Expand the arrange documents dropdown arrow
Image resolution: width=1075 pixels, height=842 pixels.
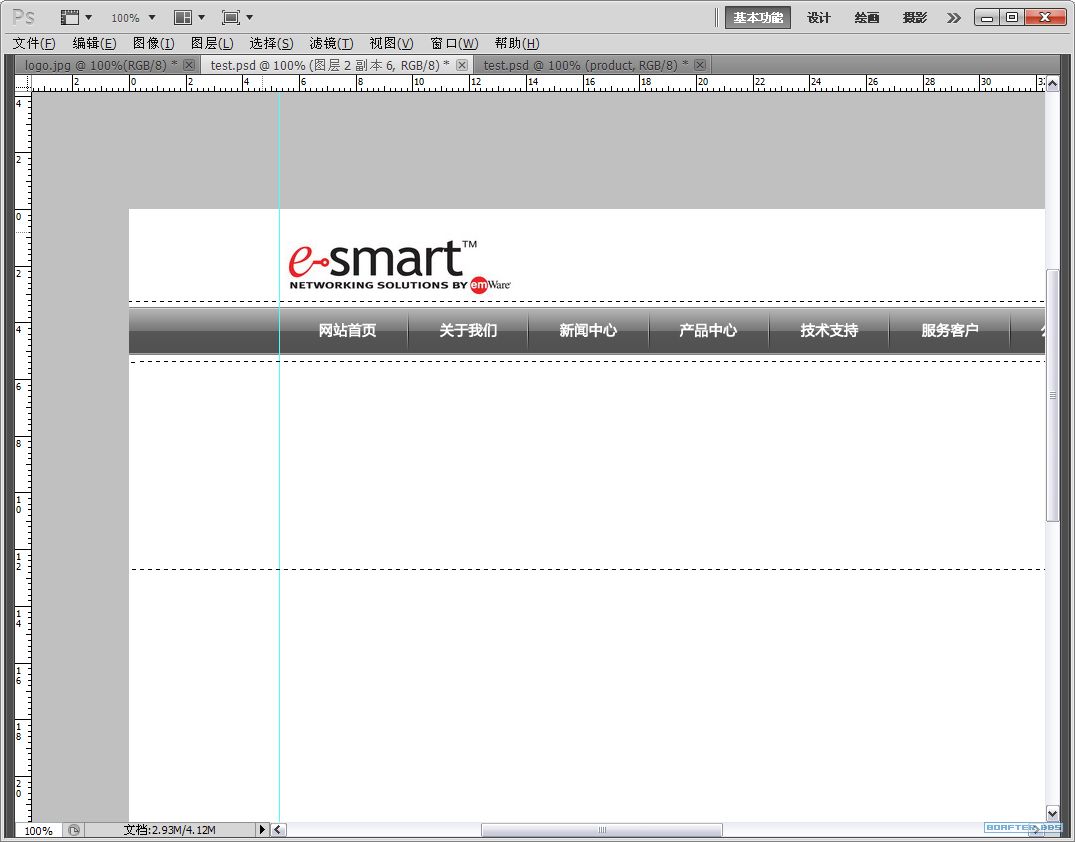click(x=202, y=17)
